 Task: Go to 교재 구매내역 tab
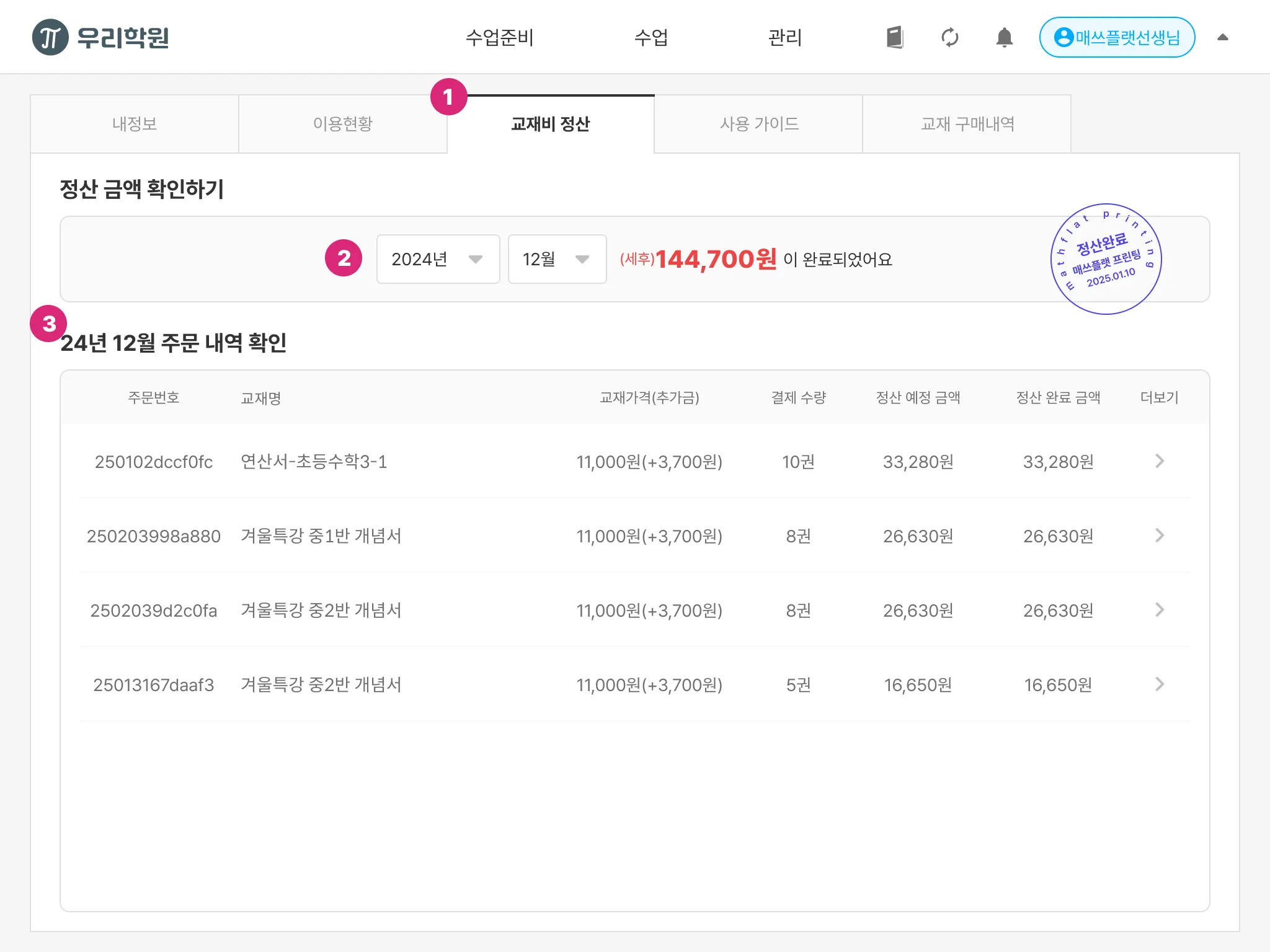pos(967,124)
